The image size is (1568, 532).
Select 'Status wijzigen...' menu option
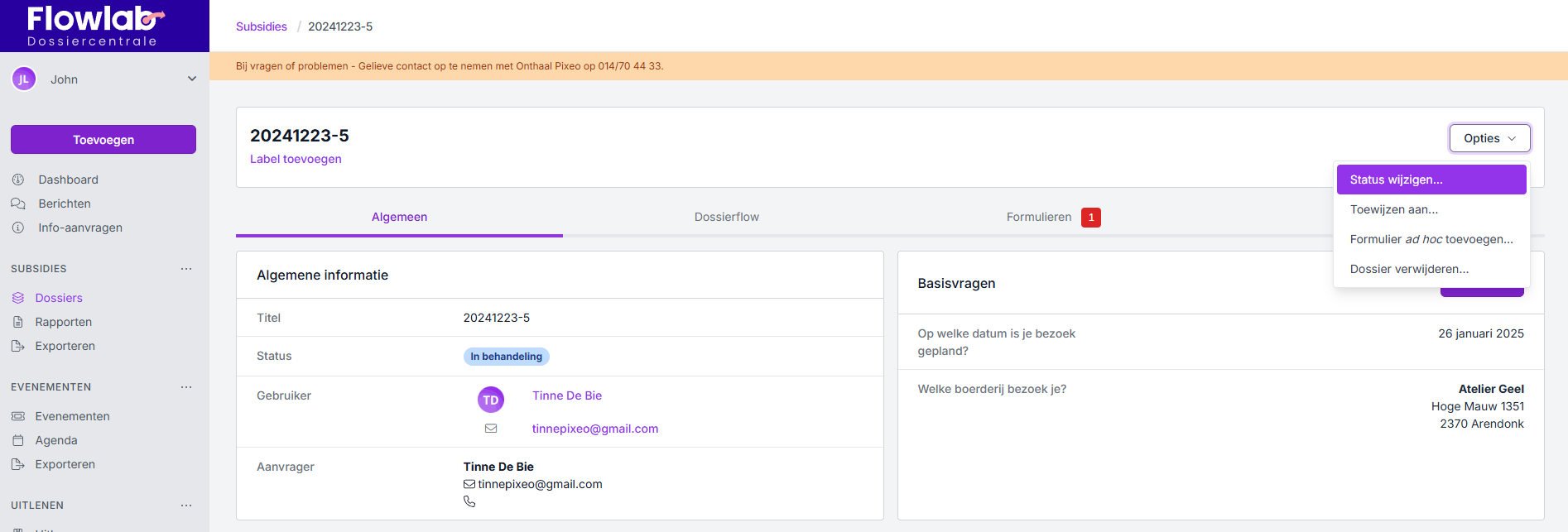pos(1431,180)
